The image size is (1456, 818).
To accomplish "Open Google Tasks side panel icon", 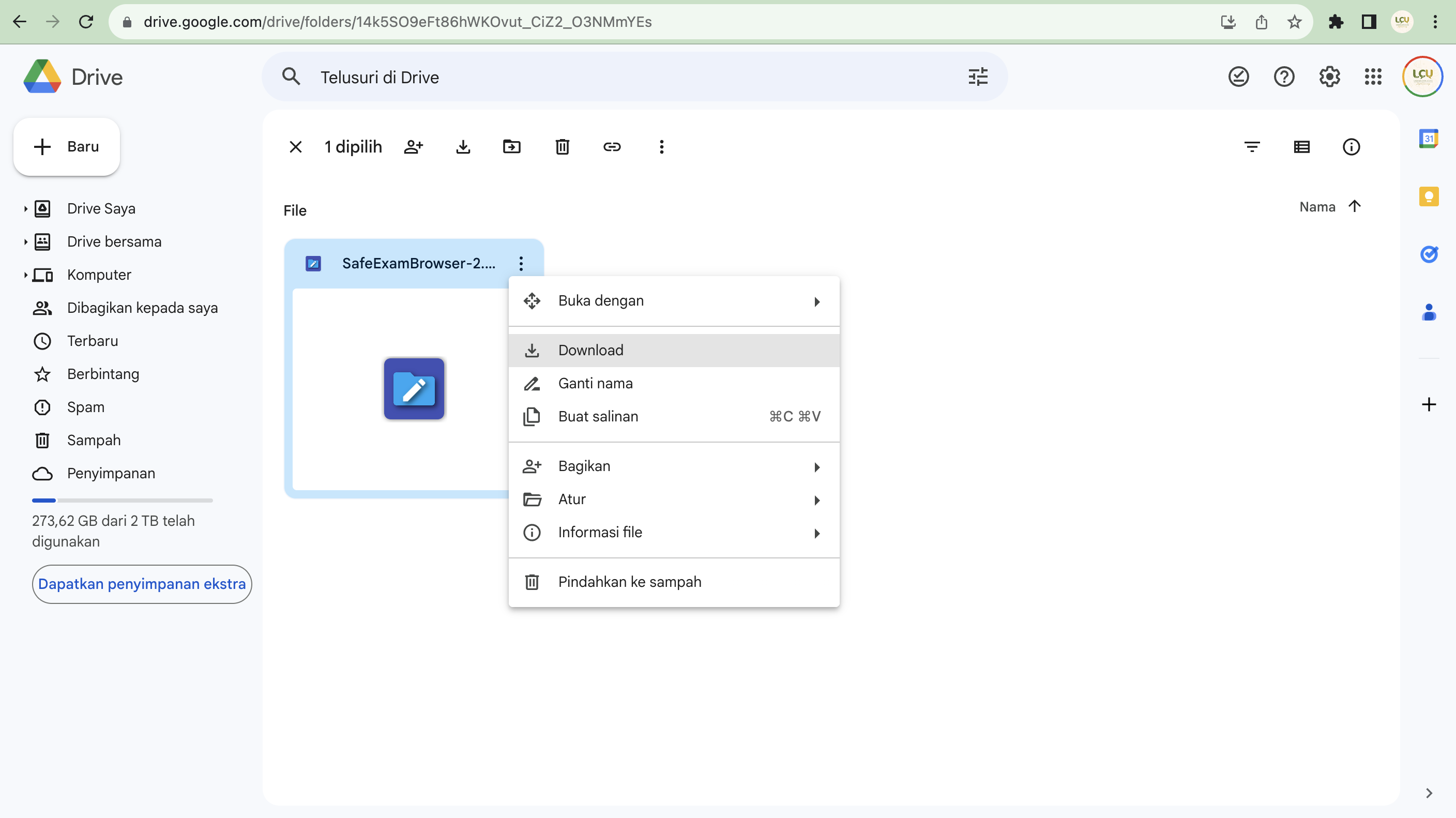I will [1428, 254].
